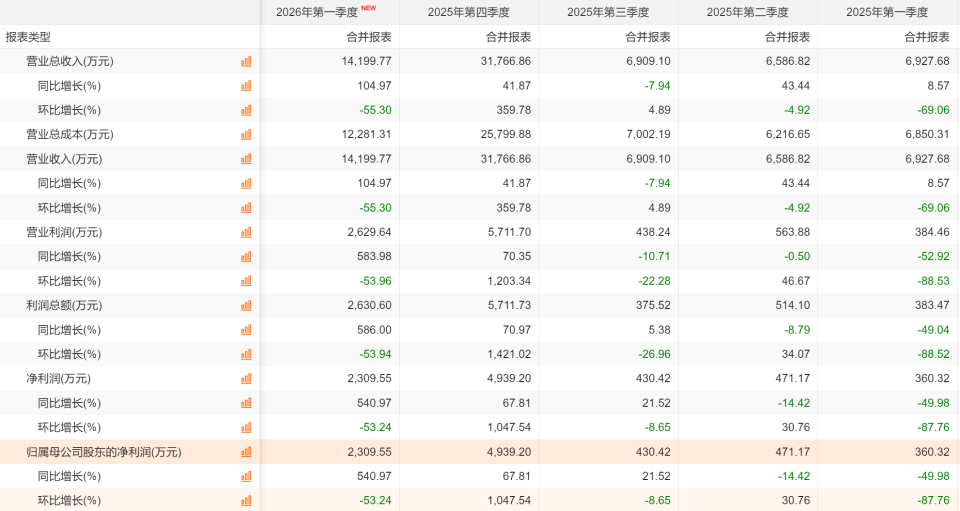Click the 营业总成本(万元) row label
Screen dimensions: 960x511
point(70,135)
